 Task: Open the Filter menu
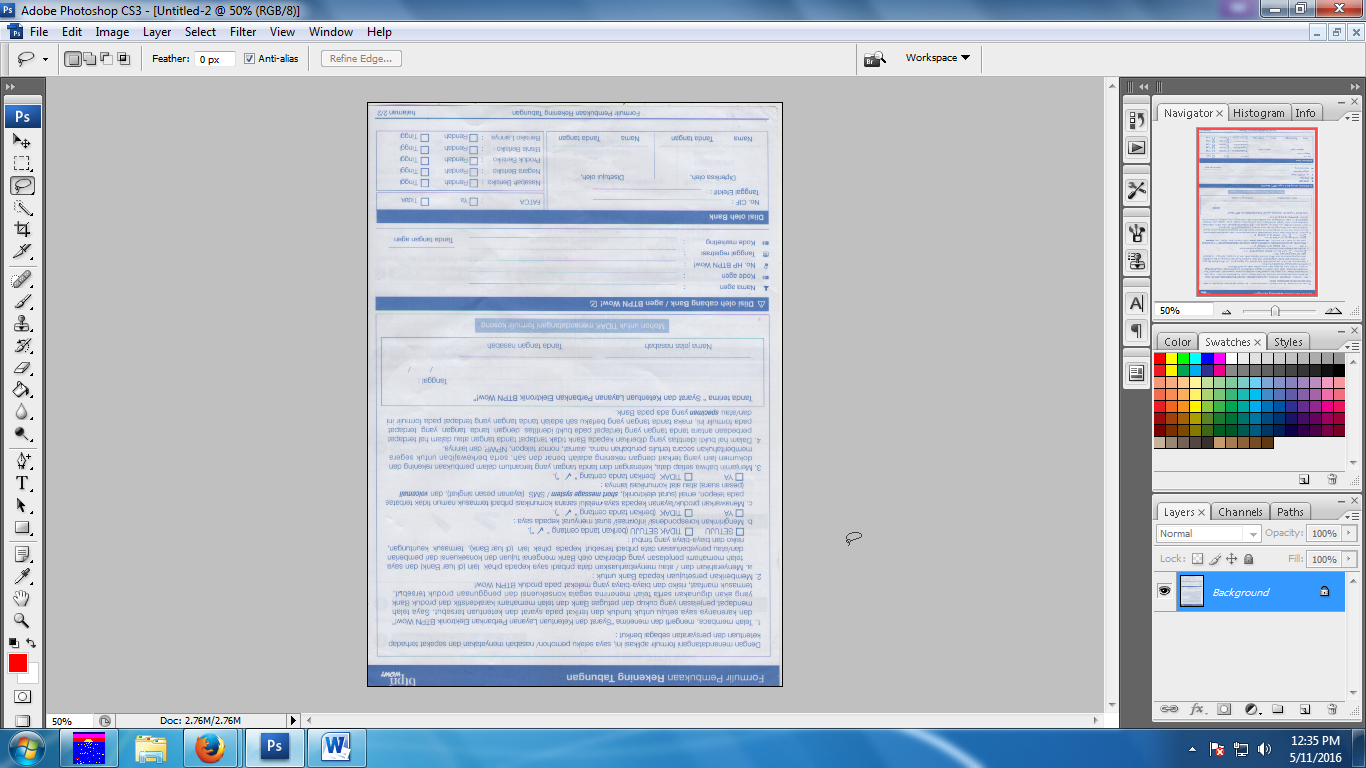pyautogui.click(x=243, y=31)
